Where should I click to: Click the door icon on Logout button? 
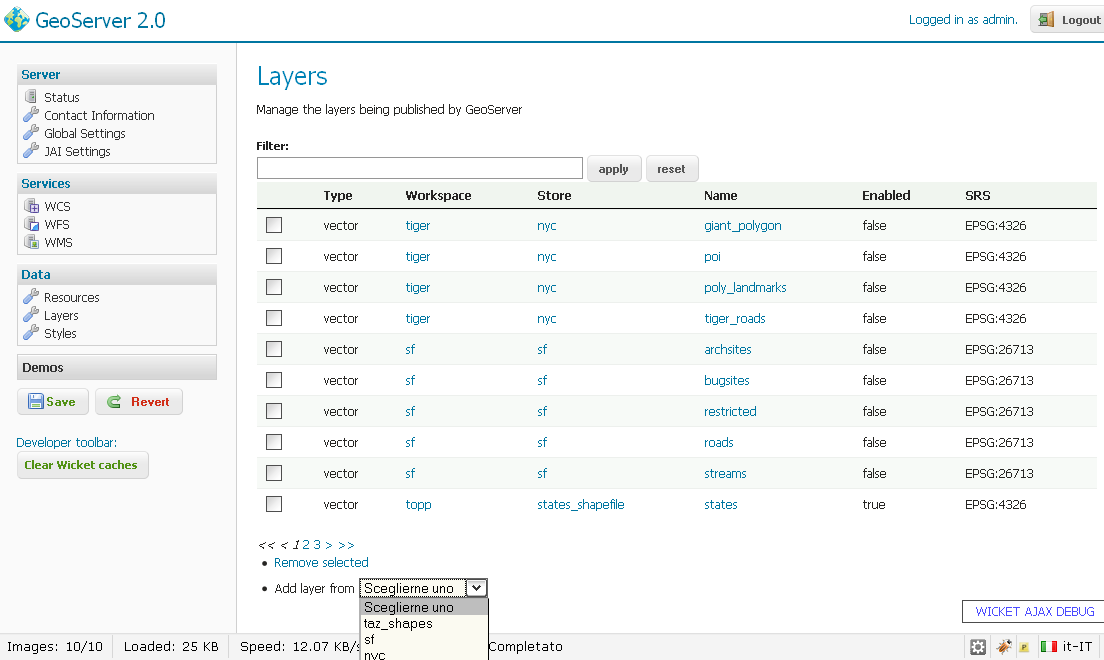pyautogui.click(x=1047, y=19)
